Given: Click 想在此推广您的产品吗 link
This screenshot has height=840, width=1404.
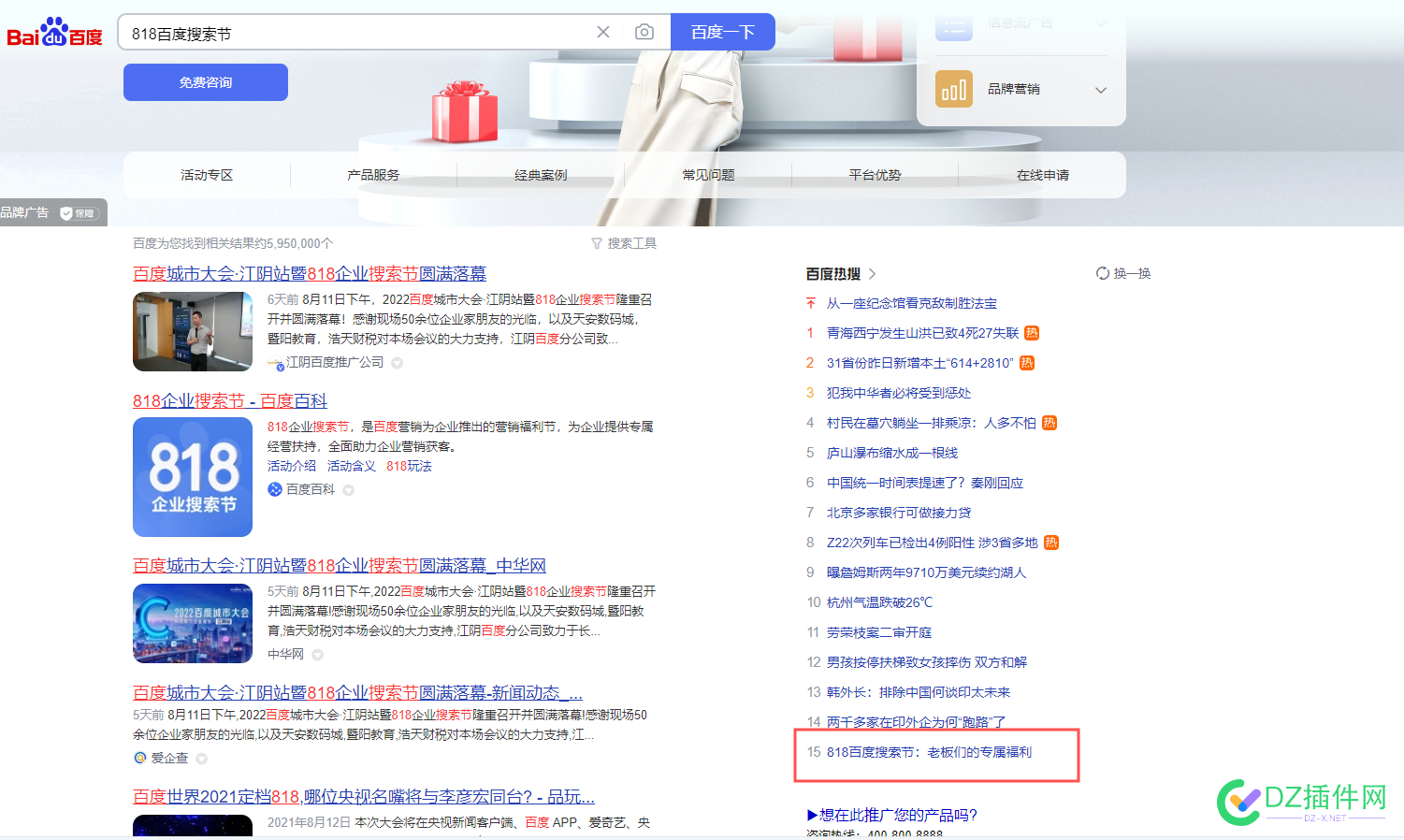Looking at the screenshot, I should [892, 815].
